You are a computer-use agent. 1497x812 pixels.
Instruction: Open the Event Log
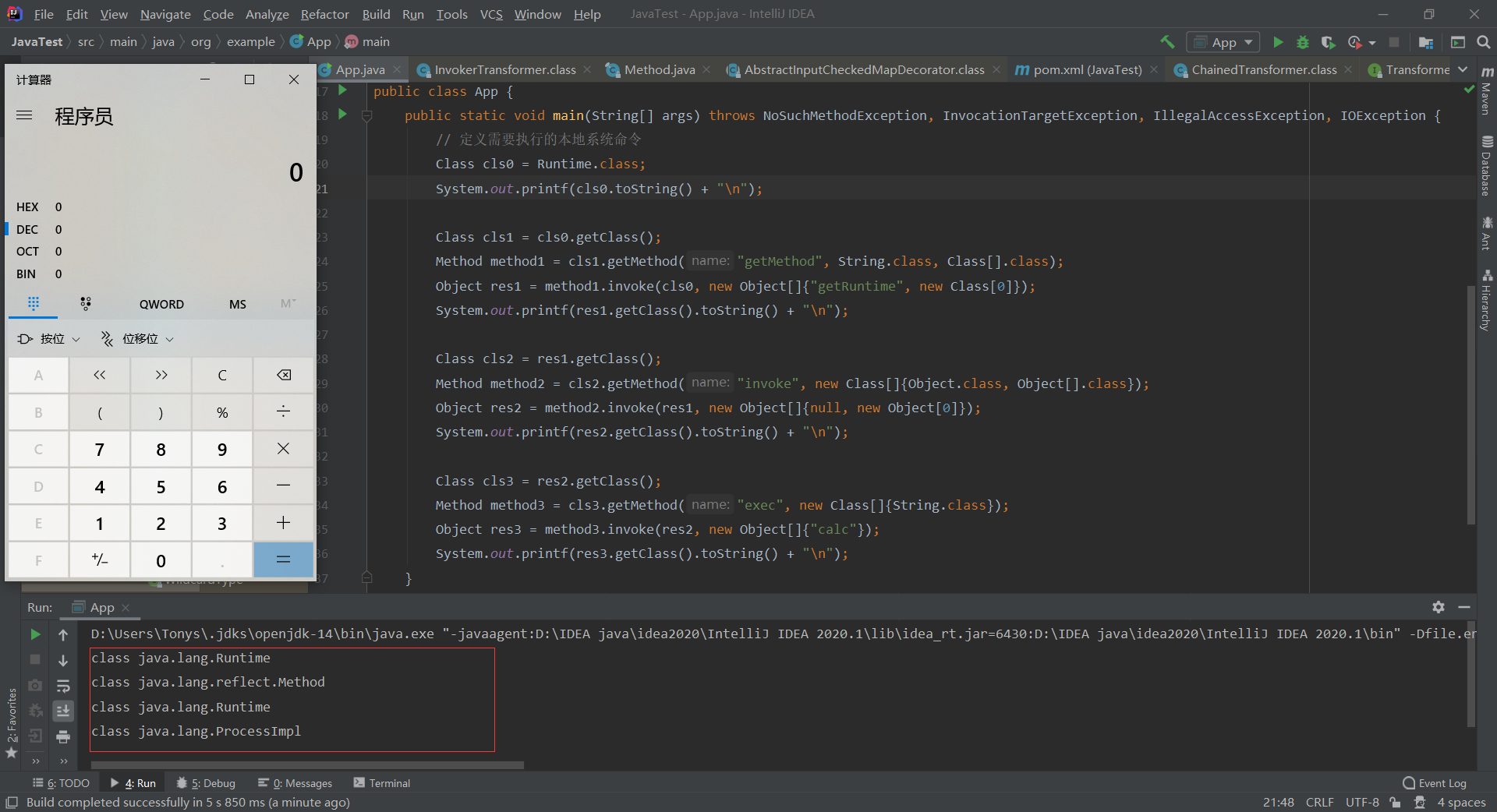(1435, 783)
